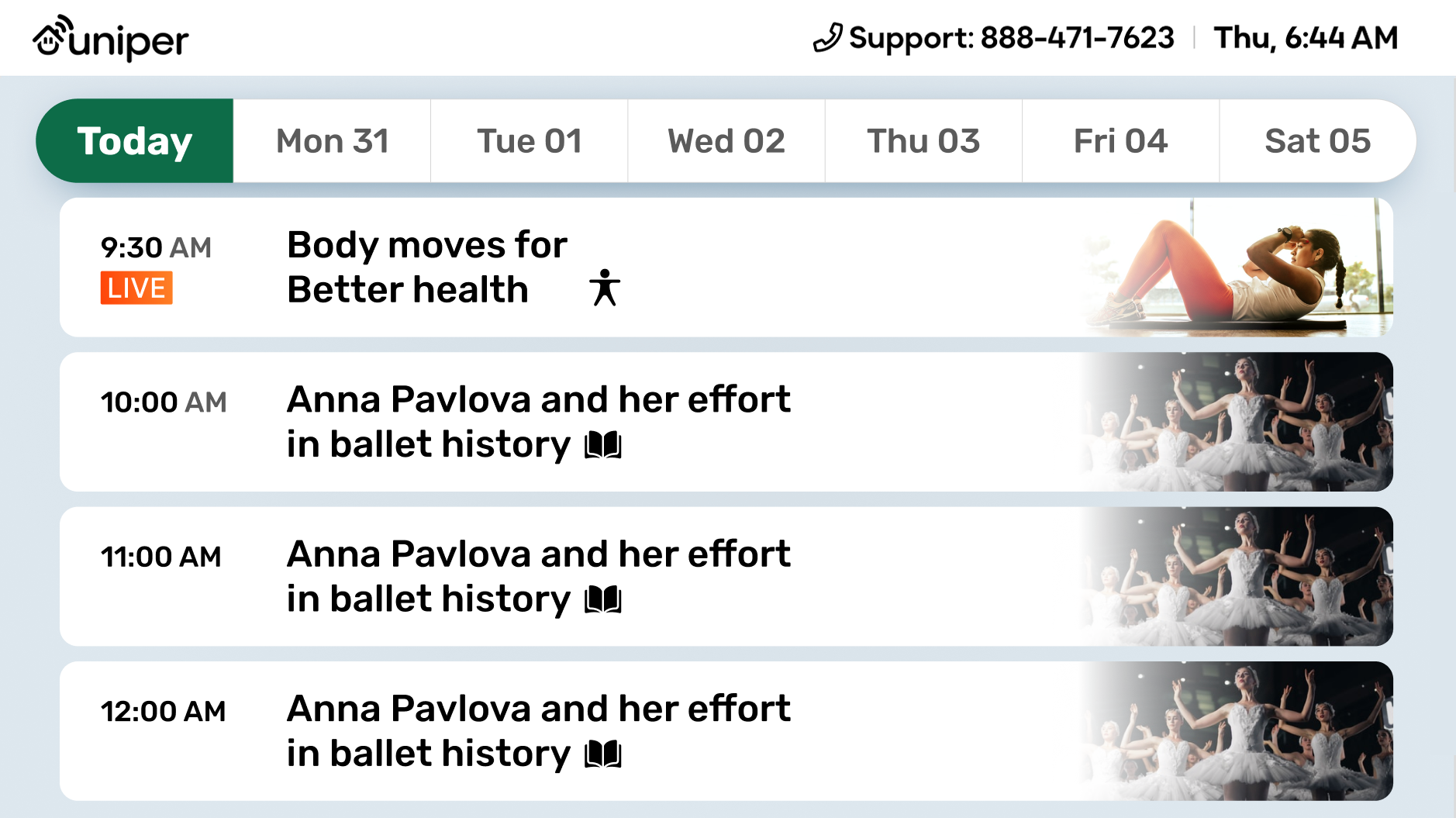Click the open book icon in 10:00 AM row
Screen dimensions: 1456x818
tap(603, 445)
